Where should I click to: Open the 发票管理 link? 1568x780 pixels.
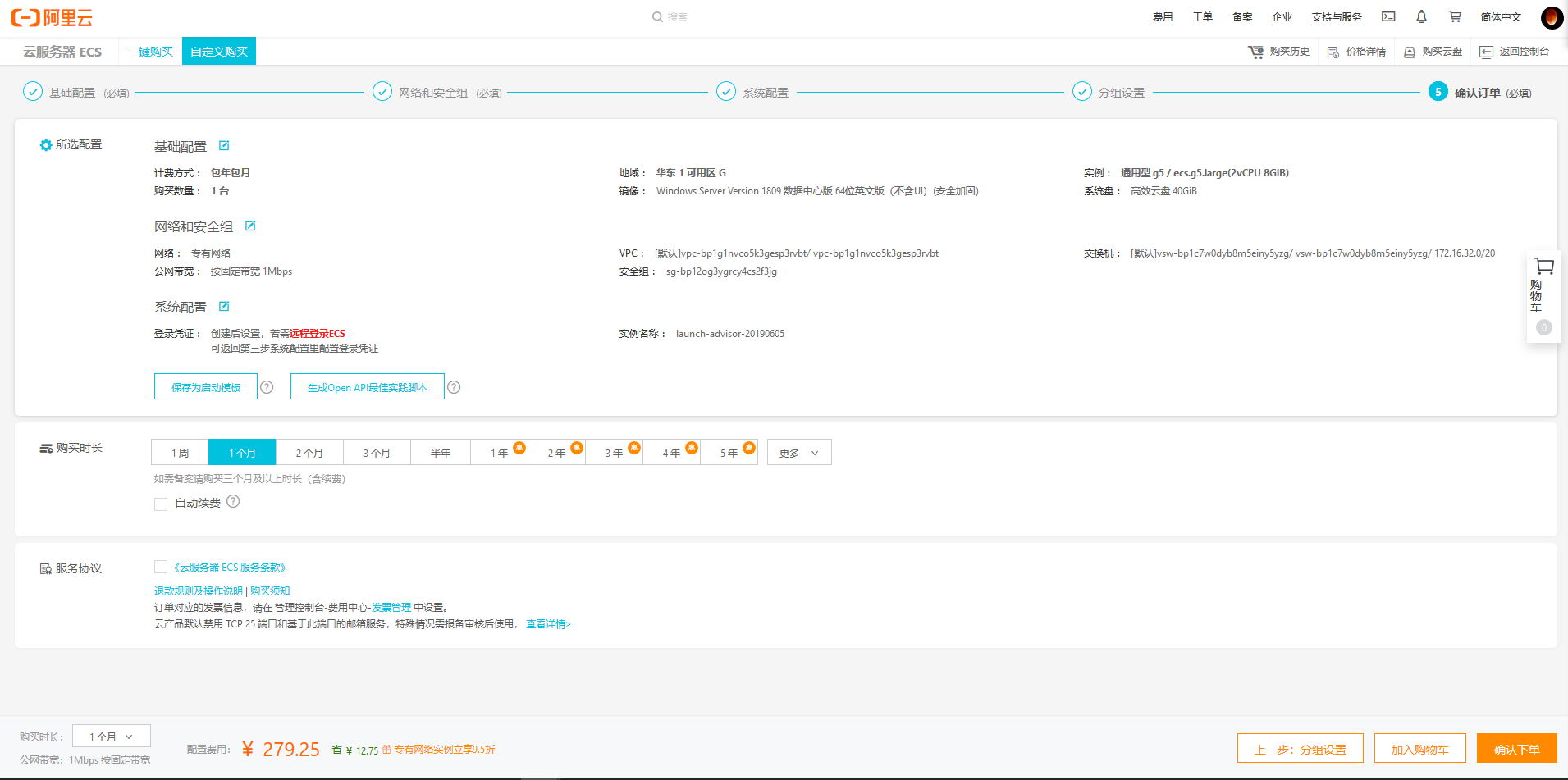tap(391, 607)
